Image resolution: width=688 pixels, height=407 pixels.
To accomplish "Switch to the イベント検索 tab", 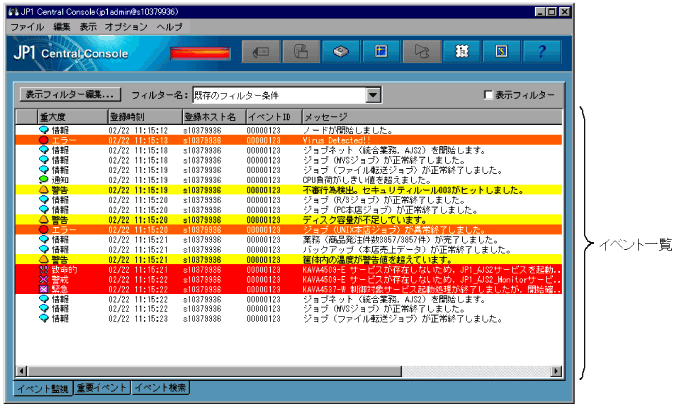I will [x=159, y=387].
